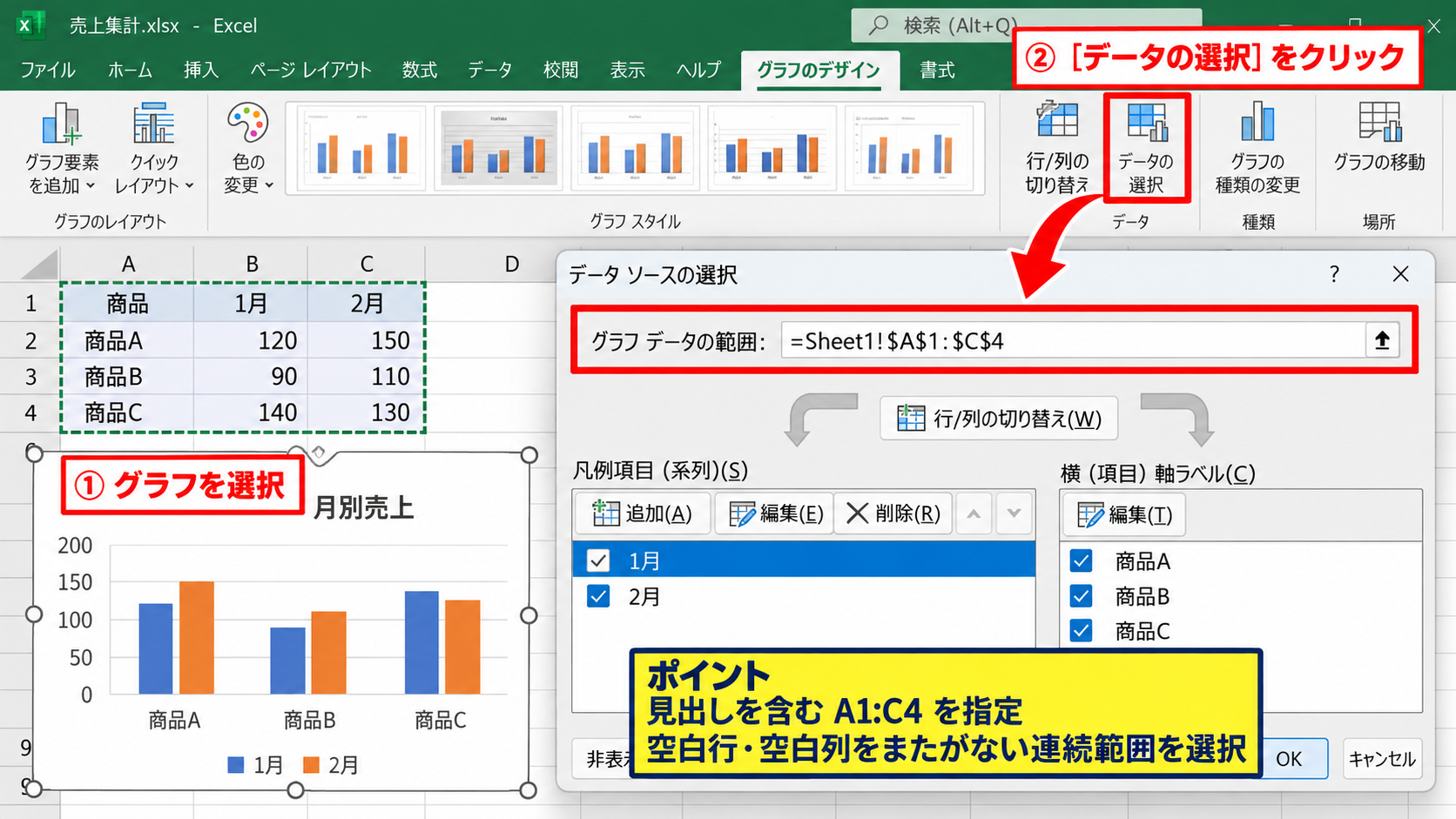Select the fifth chart style thumbnail
The width and height of the screenshot is (1456, 819).
[x=909, y=146]
